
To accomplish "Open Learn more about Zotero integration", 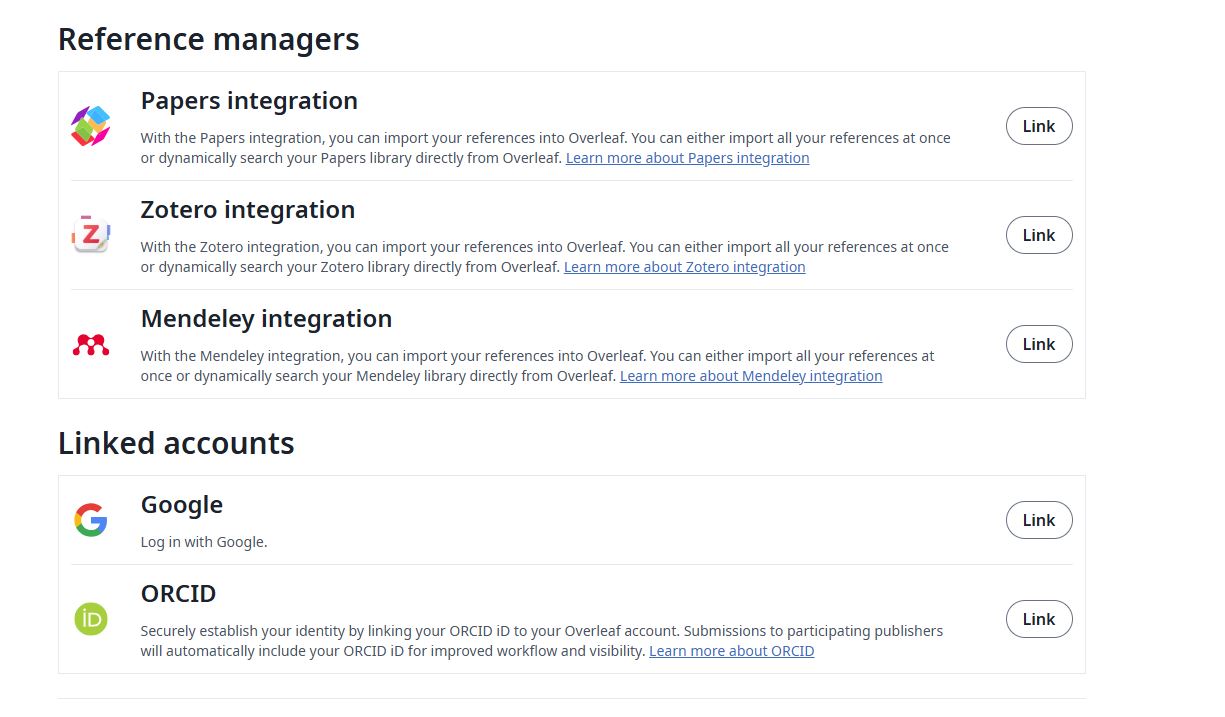I will [684, 267].
